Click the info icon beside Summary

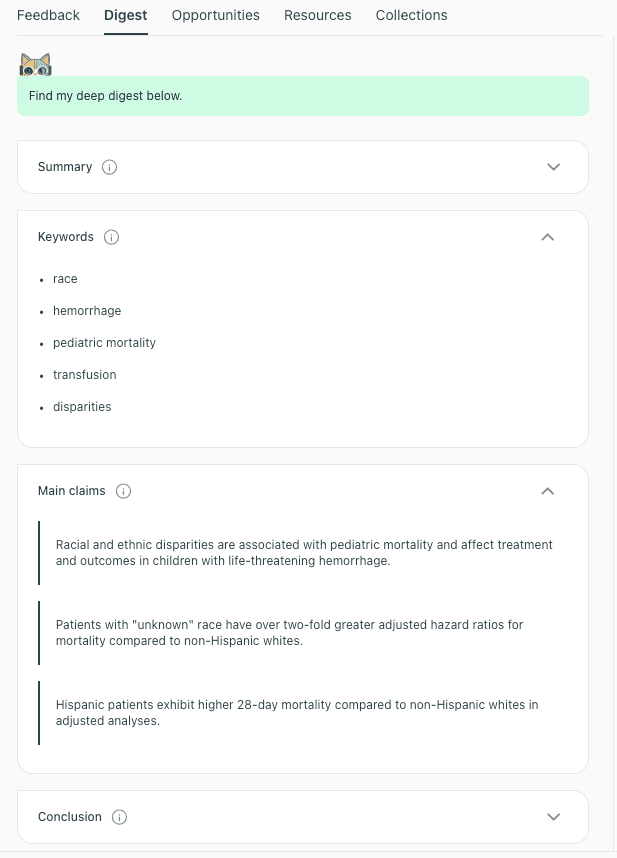pyautogui.click(x=110, y=167)
